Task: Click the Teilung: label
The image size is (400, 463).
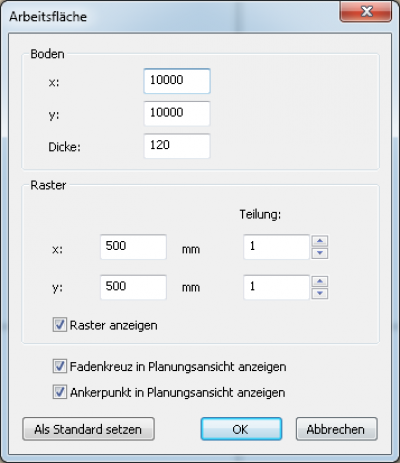Action: [260, 214]
